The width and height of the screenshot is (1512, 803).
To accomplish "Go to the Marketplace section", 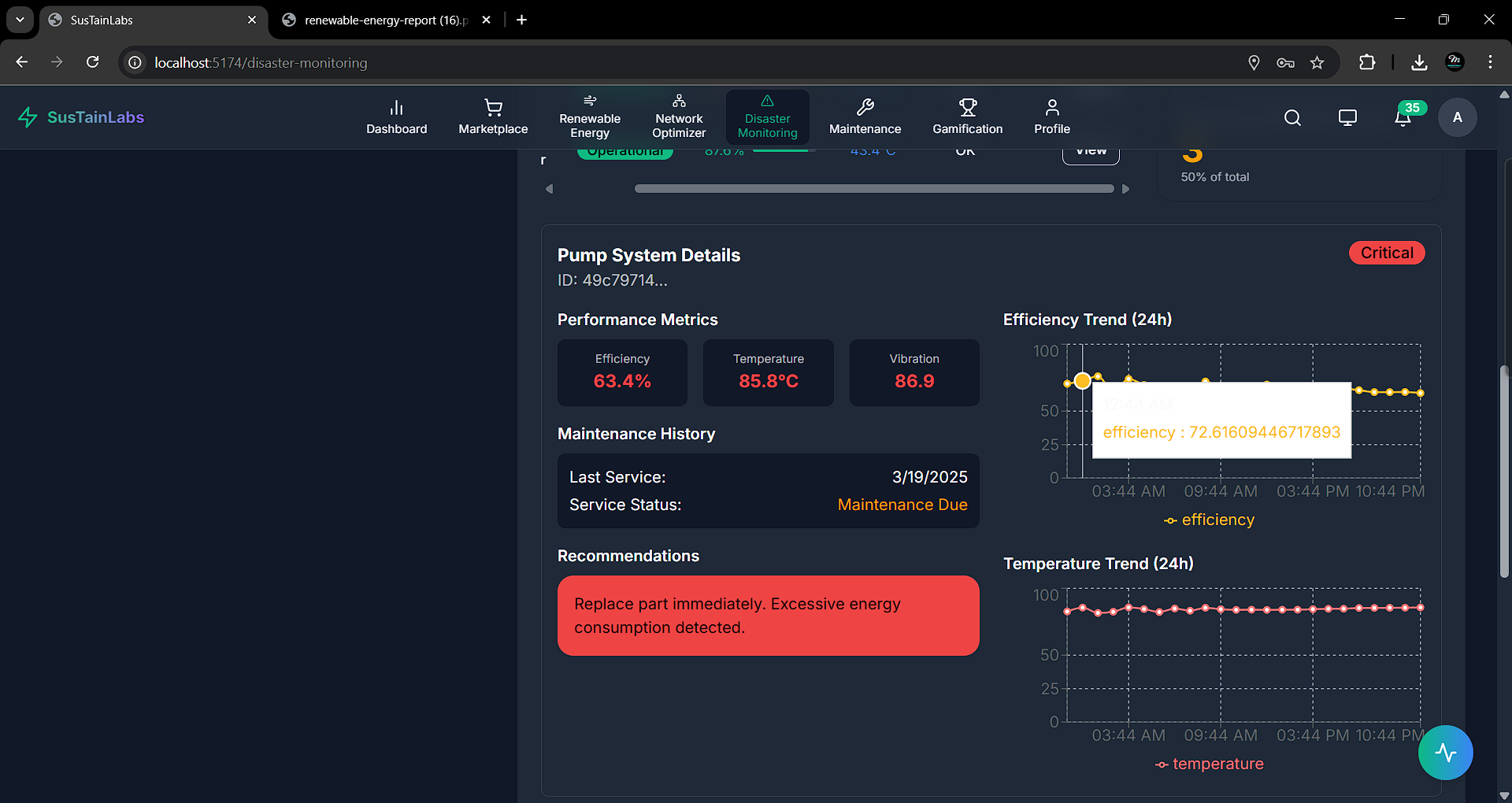I will (x=493, y=117).
